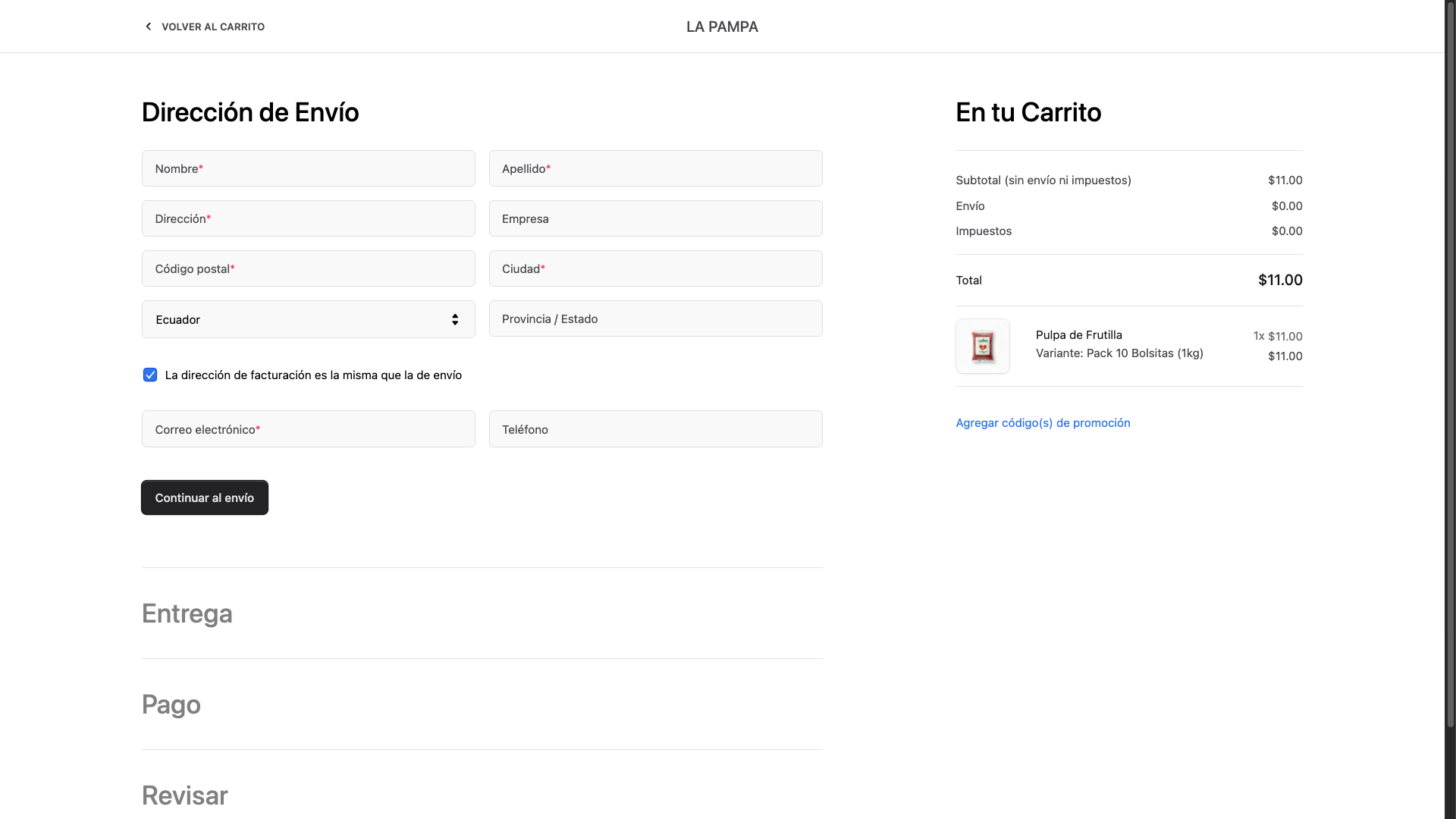Click the LA PAMPA store title
This screenshot has width=1456, height=819.
pos(722,27)
